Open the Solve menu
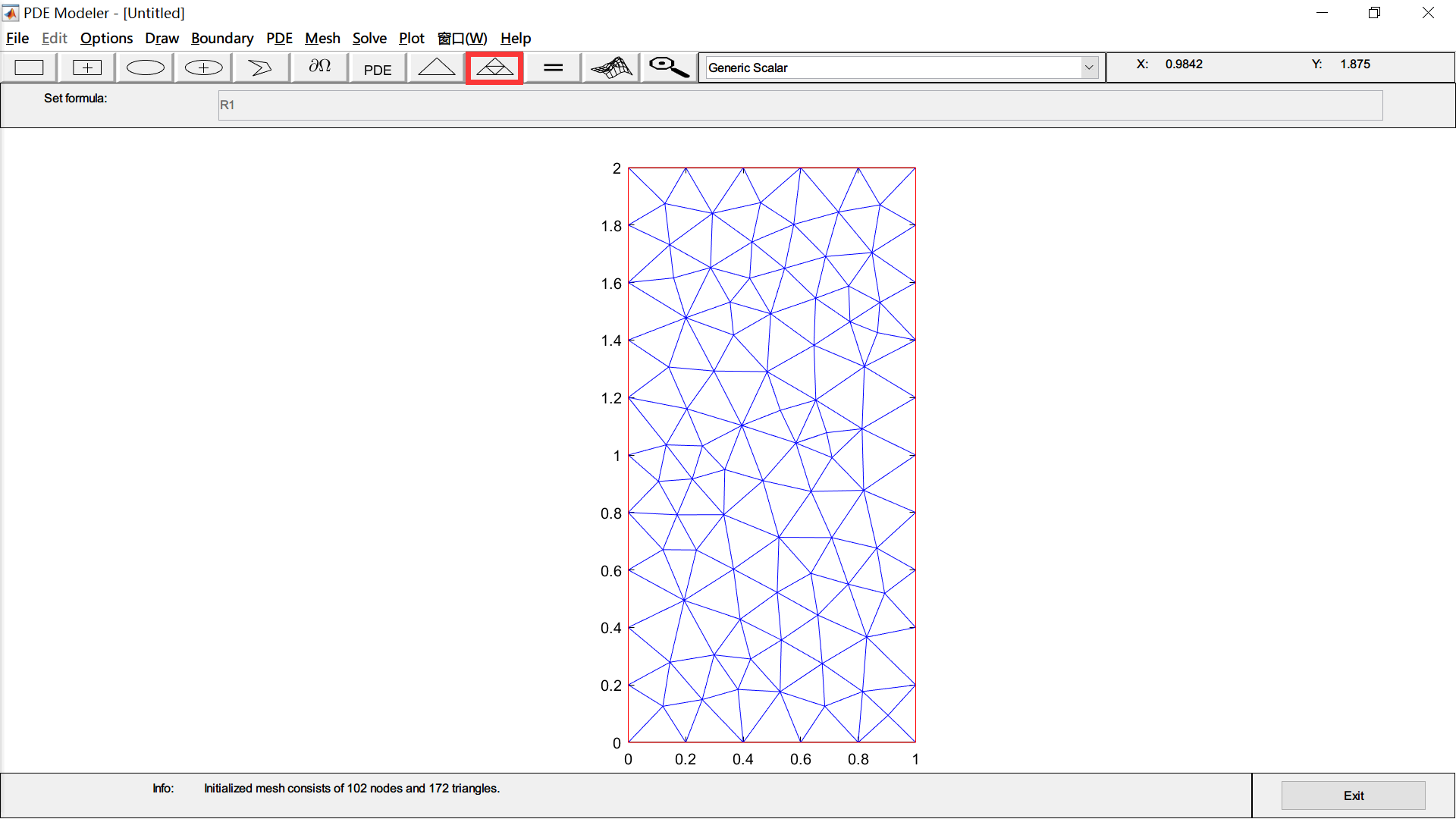Image resolution: width=1456 pixels, height=819 pixels. [369, 38]
